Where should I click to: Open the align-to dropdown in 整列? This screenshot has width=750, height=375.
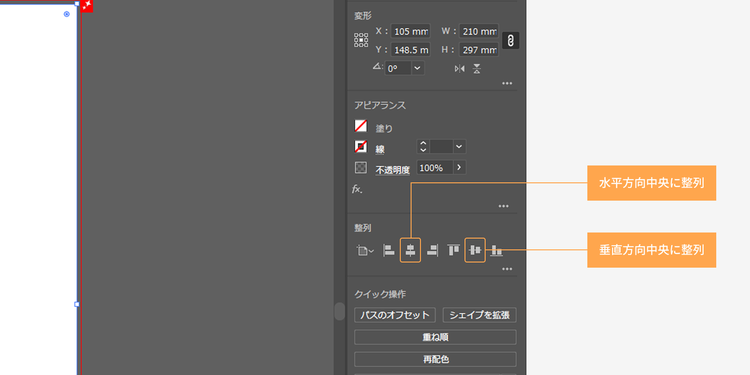[364, 250]
